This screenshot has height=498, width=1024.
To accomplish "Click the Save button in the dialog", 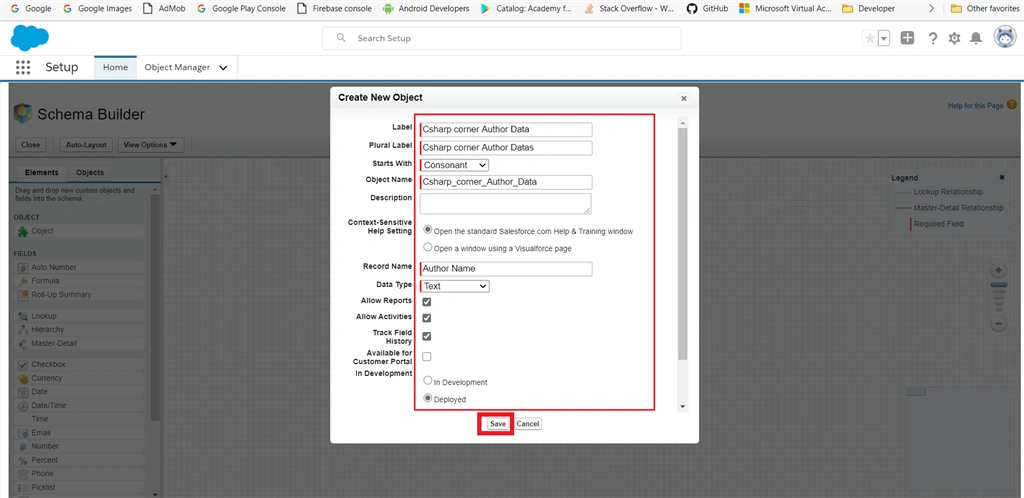I will pos(498,424).
